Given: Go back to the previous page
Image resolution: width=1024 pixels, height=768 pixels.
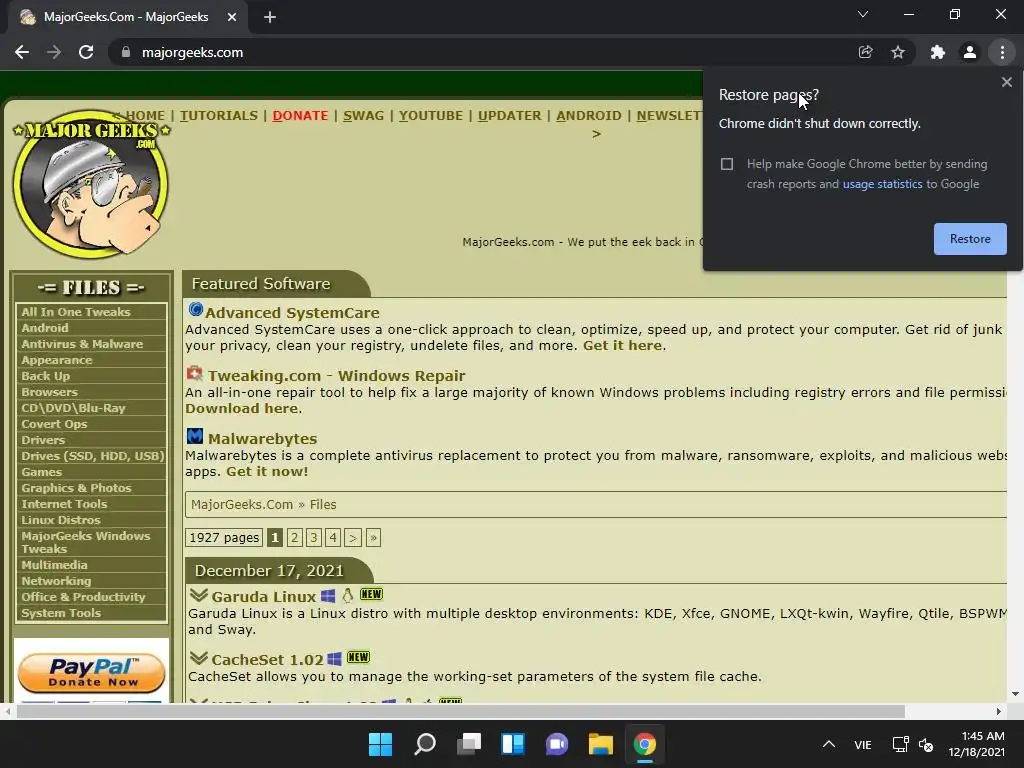Looking at the screenshot, I should pos(22,52).
